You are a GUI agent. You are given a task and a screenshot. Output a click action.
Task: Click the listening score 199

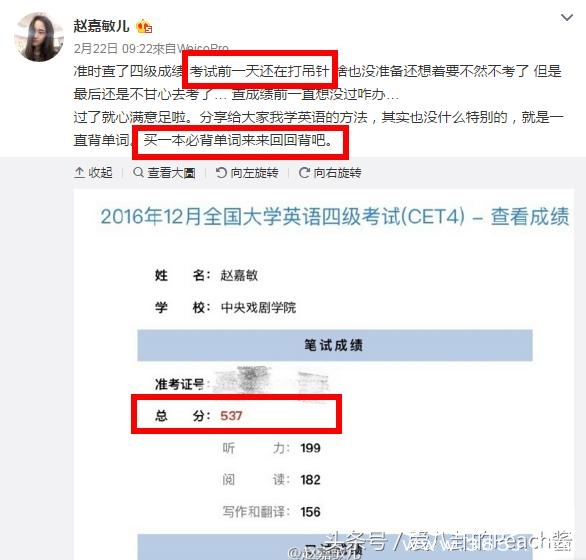coord(310,448)
